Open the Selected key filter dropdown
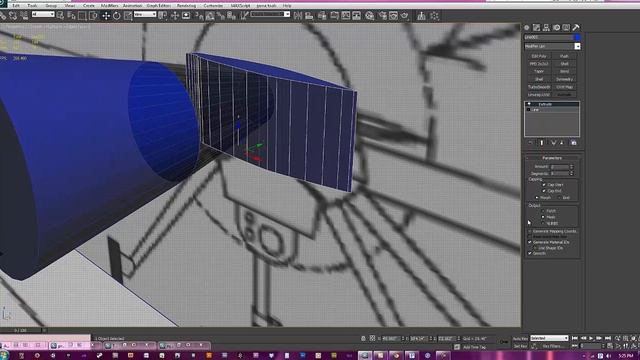Image resolution: width=640 pixels, height=360 pixels. point(549,338)
